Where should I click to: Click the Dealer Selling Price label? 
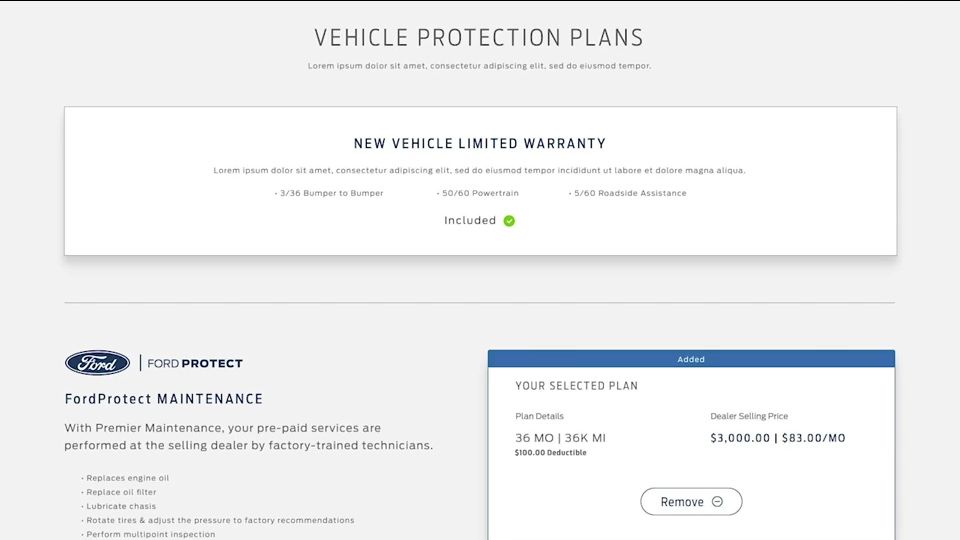pyautogui.click(x=749, y=416)
